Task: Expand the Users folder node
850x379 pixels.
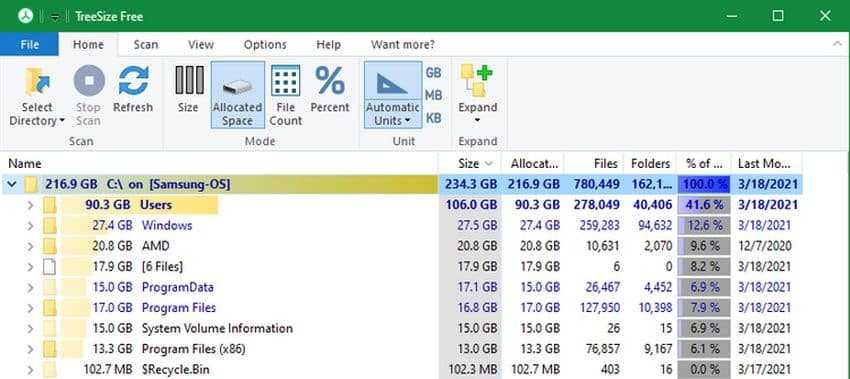Action: [x=30, y=205]
